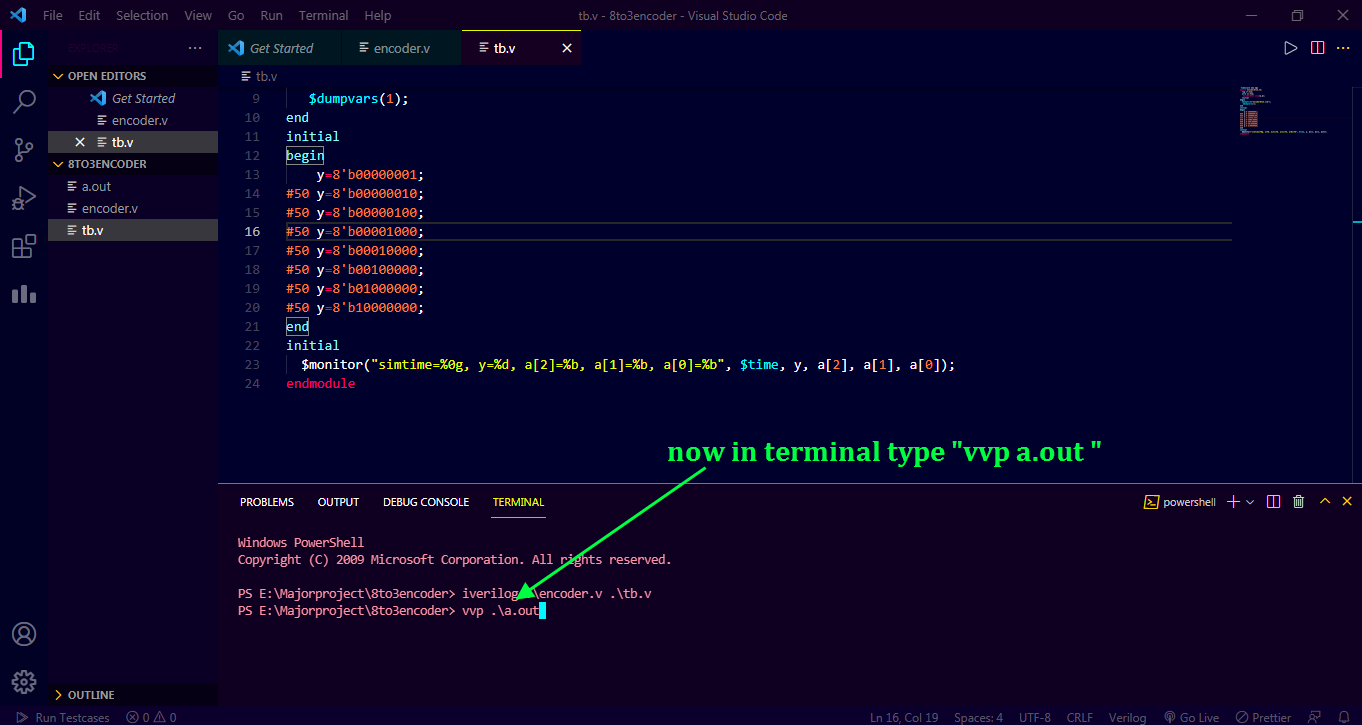Collapse the OPEN EDITORS section
Screen dimensions: 1362x725
(133, 76)
